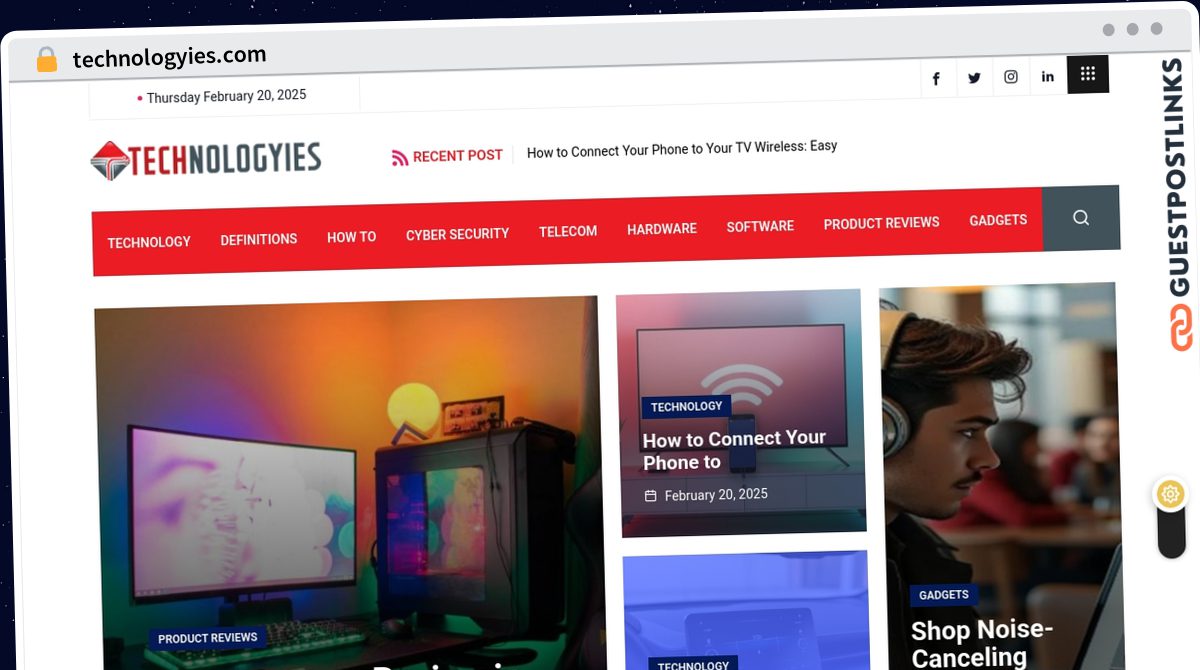Click the GuestPostLinks chain logo icon
The height and width of the screenshot is (670, 1200).
[x=1181, y=328]
